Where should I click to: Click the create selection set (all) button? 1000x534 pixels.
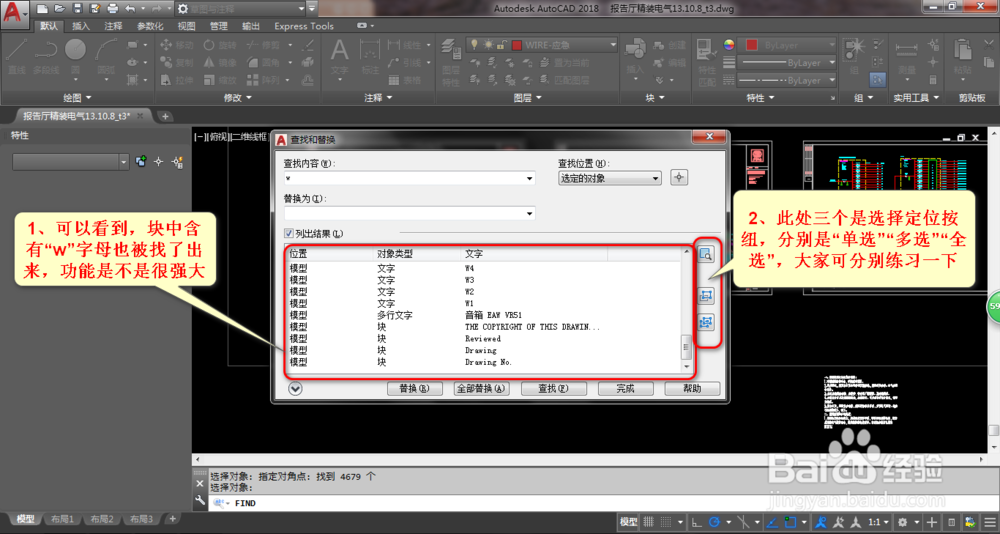click(705, 322)
